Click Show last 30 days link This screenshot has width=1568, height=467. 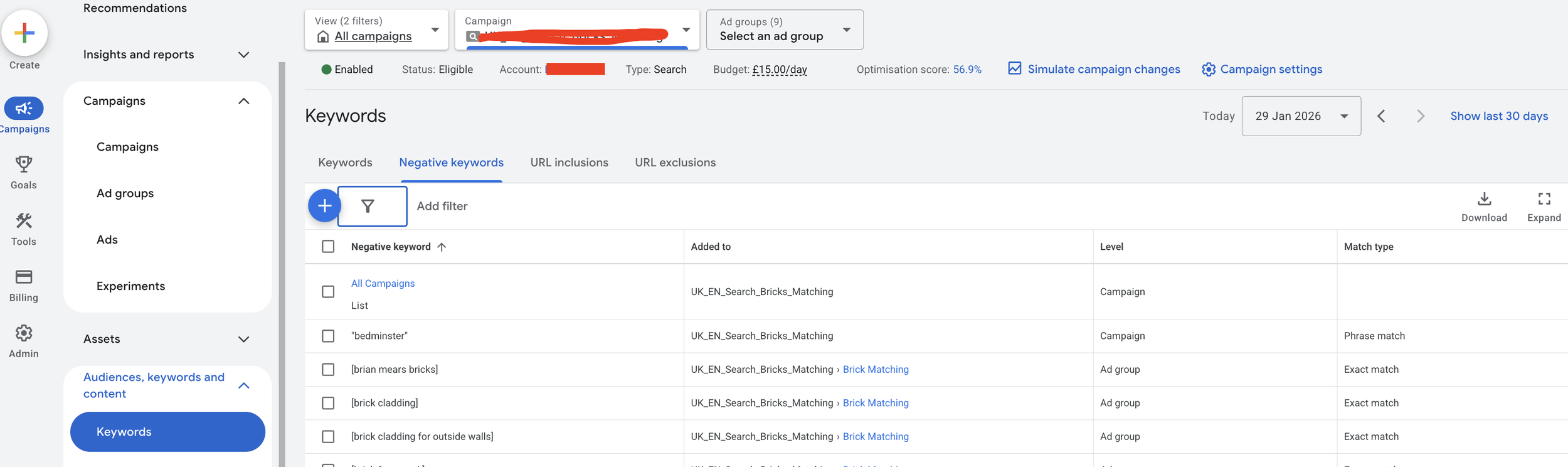point(1499,116)
